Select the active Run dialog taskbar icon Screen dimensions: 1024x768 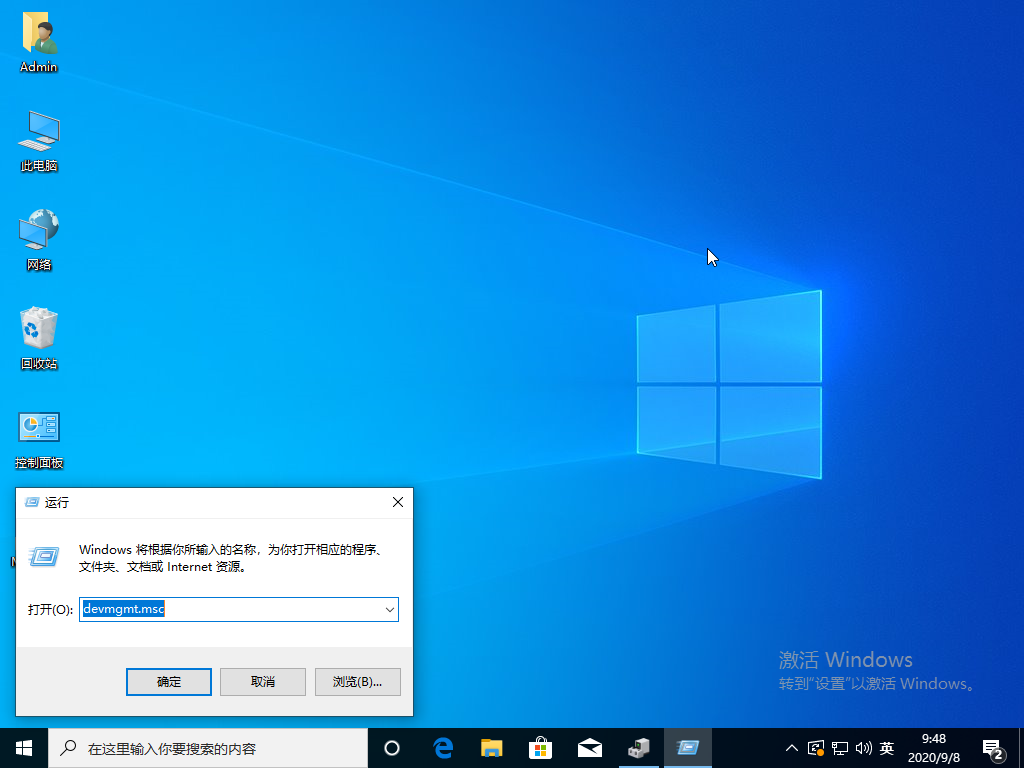[x=687, y=747]
